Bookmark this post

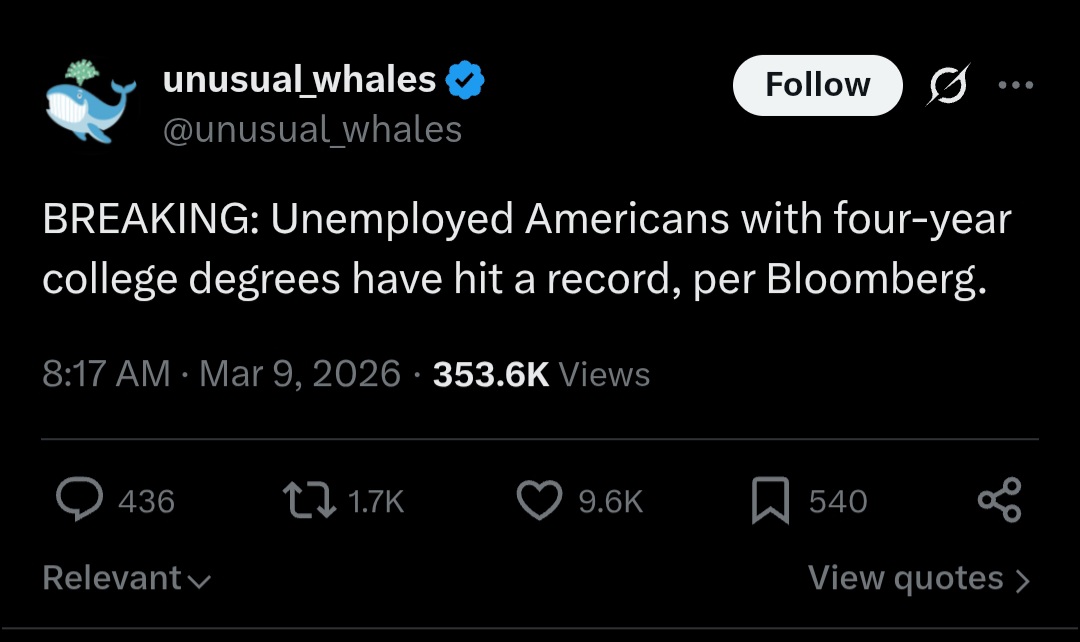click(x=770, y=500)
